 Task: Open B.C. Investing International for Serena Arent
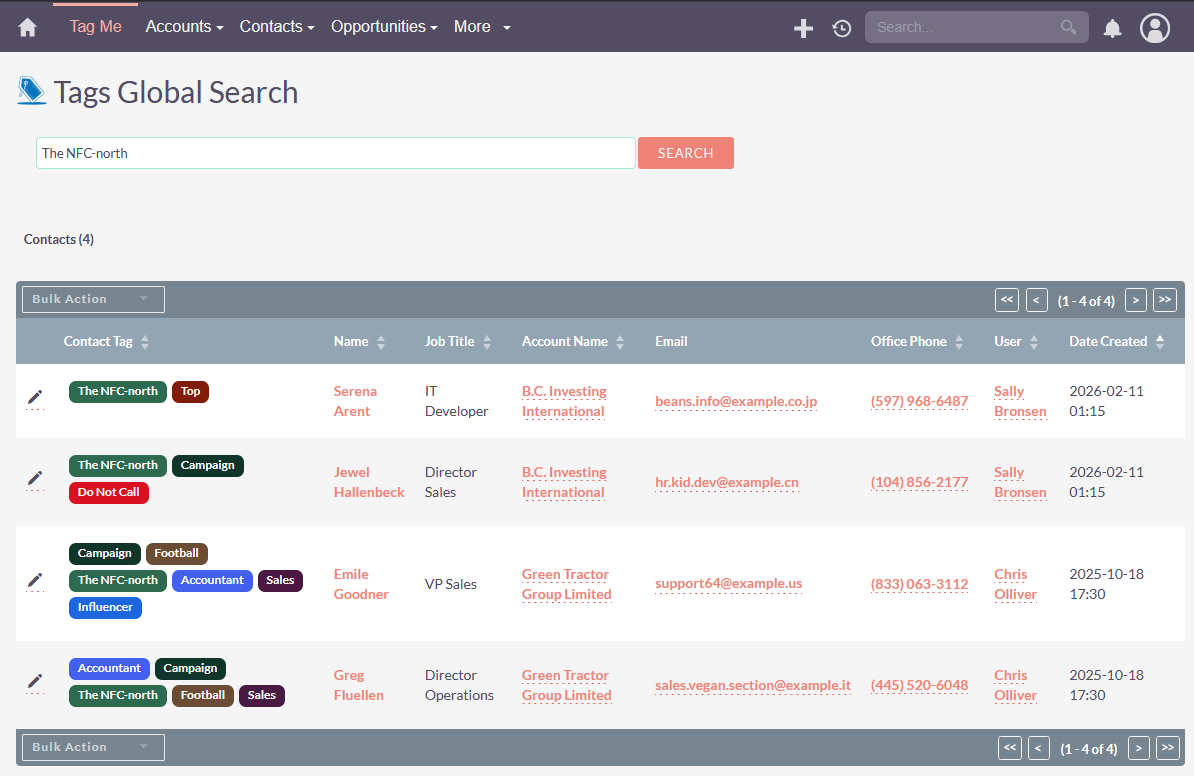(x=564, y=401)
